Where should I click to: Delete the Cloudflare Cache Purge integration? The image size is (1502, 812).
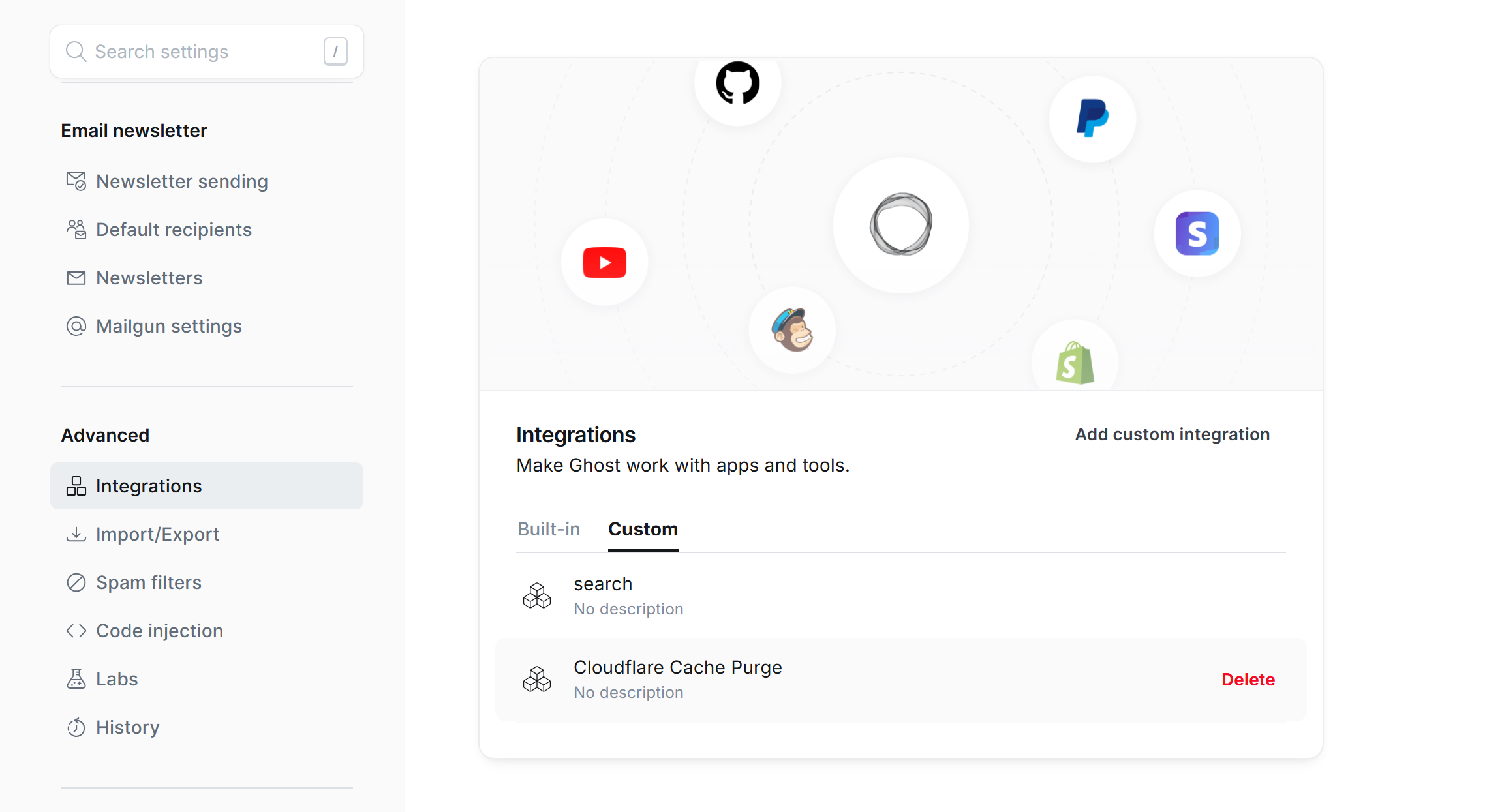1248,679
